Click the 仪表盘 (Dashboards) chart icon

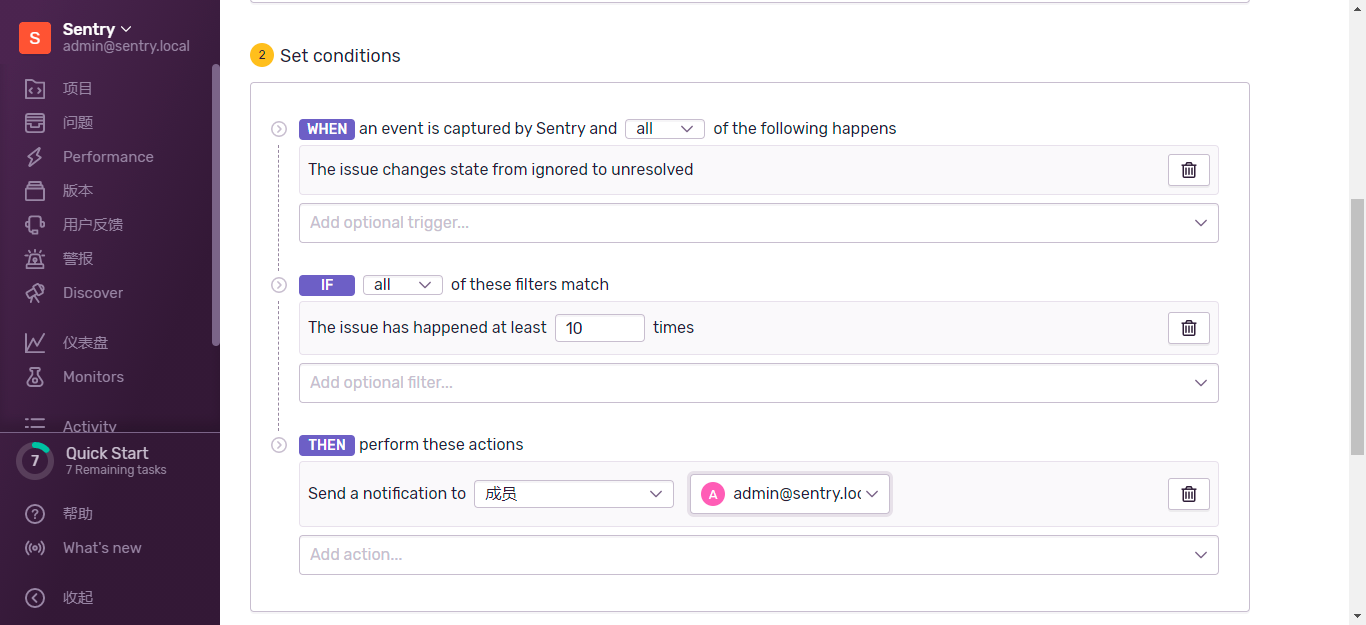click(x=35, y=343)
